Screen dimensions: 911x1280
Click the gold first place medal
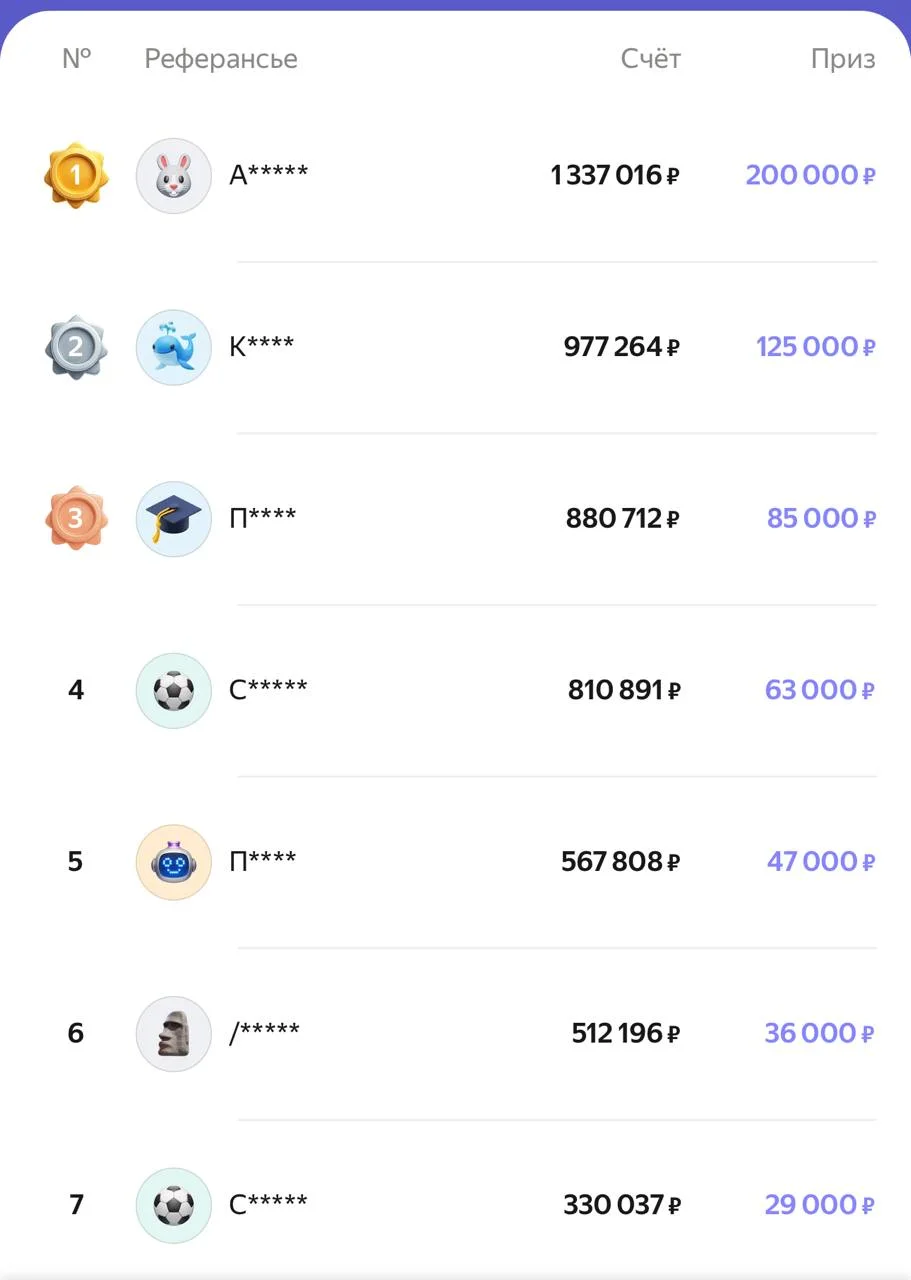coord(75,176)
